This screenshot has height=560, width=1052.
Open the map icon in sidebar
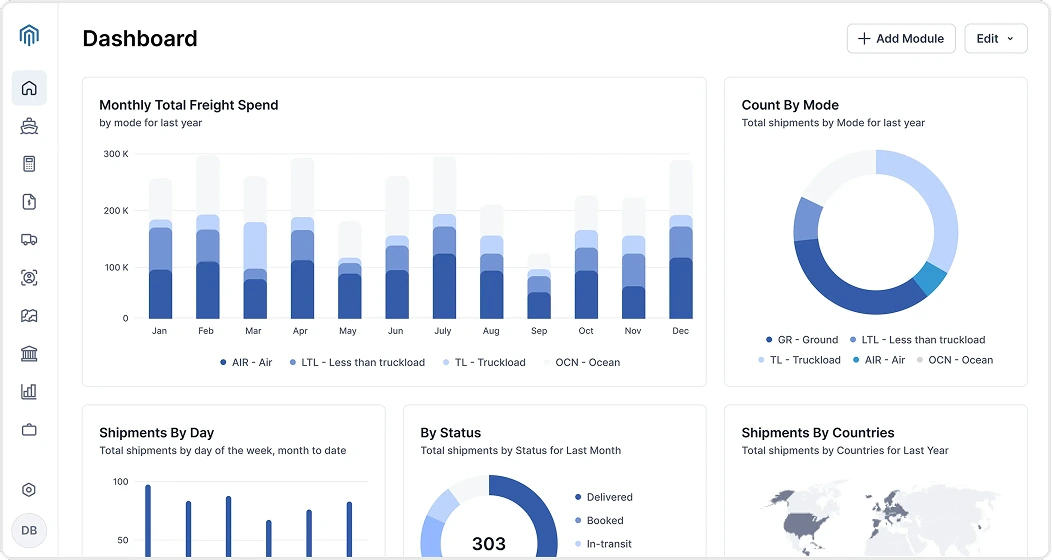(x=29, y=316)
